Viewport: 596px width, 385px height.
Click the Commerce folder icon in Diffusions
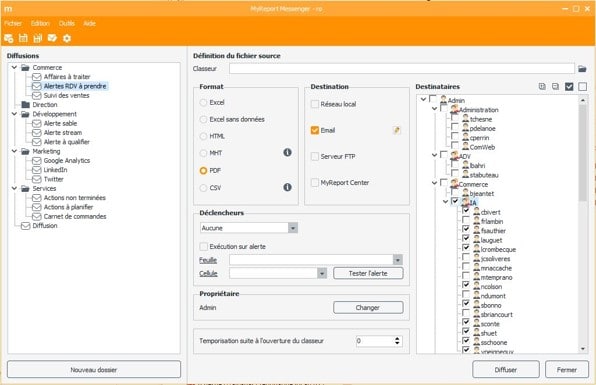click(x=25, y=67)
